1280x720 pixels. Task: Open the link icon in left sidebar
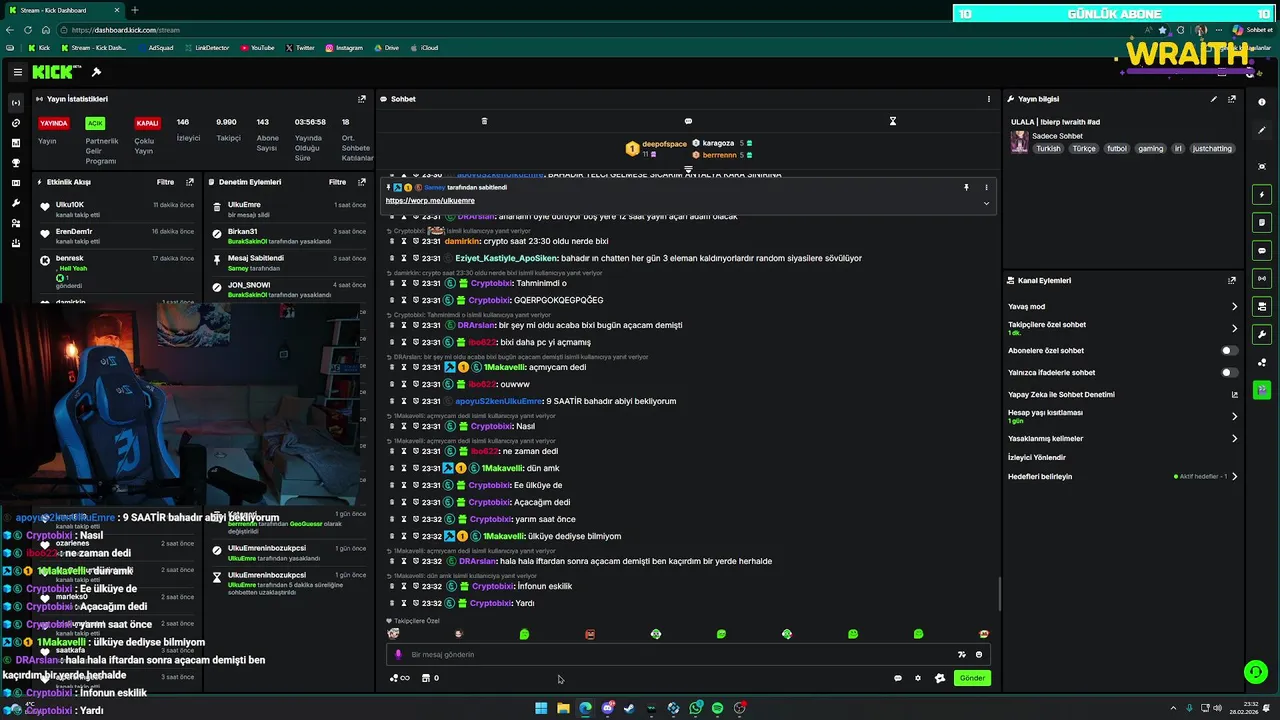click(15, 123)
